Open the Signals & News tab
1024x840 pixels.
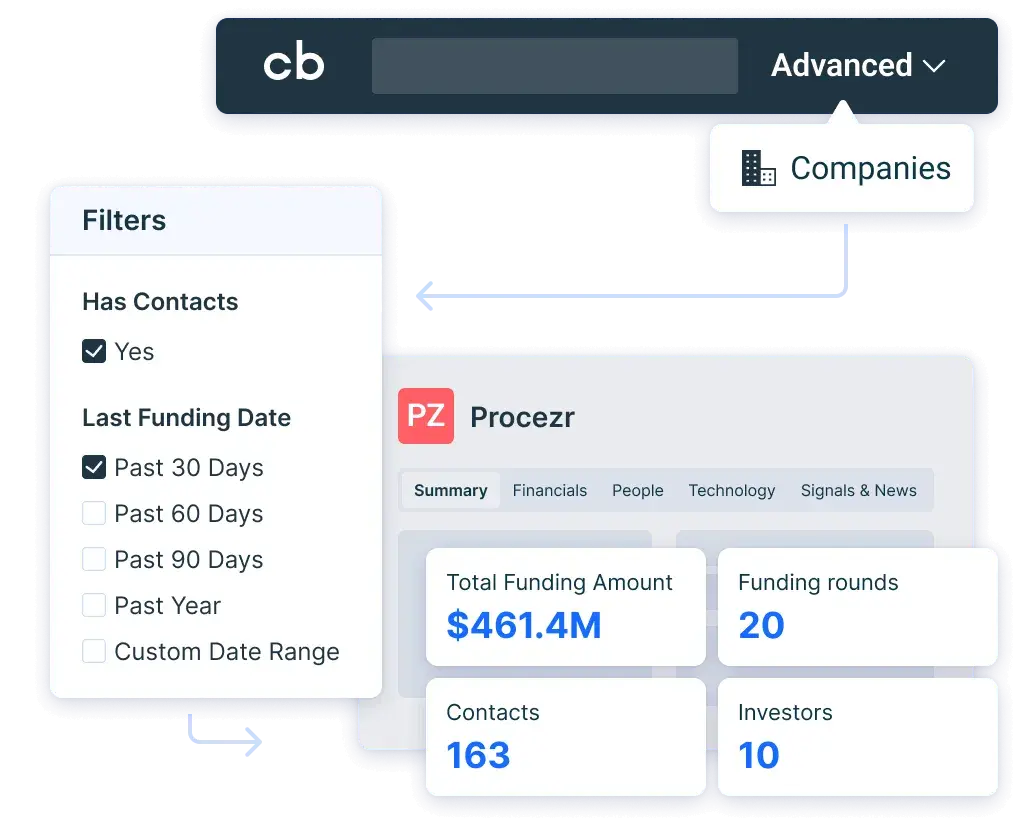tap(858, 491)
